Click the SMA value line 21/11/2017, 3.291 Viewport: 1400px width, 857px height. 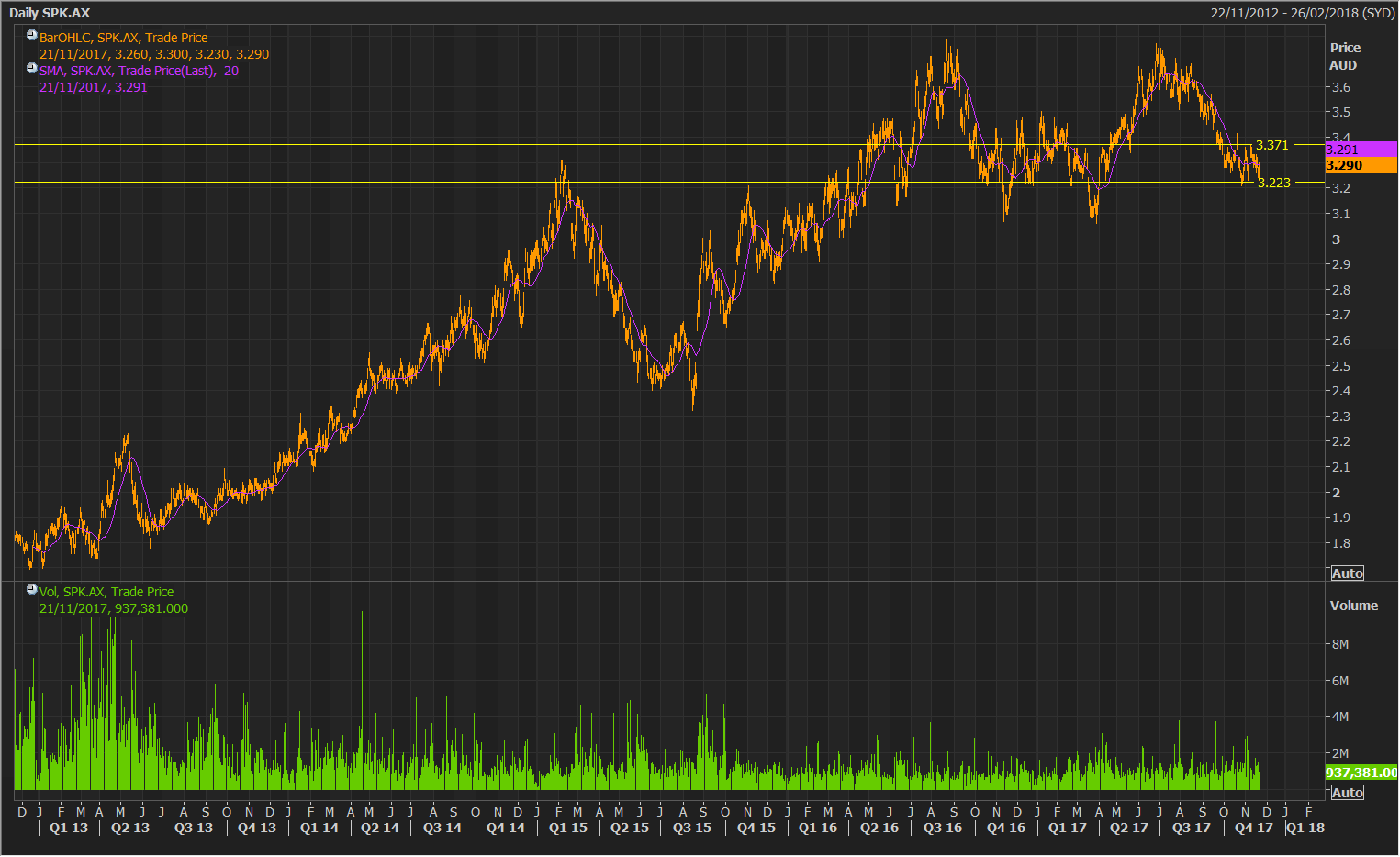pyautogui.click(x=93, y=87)
